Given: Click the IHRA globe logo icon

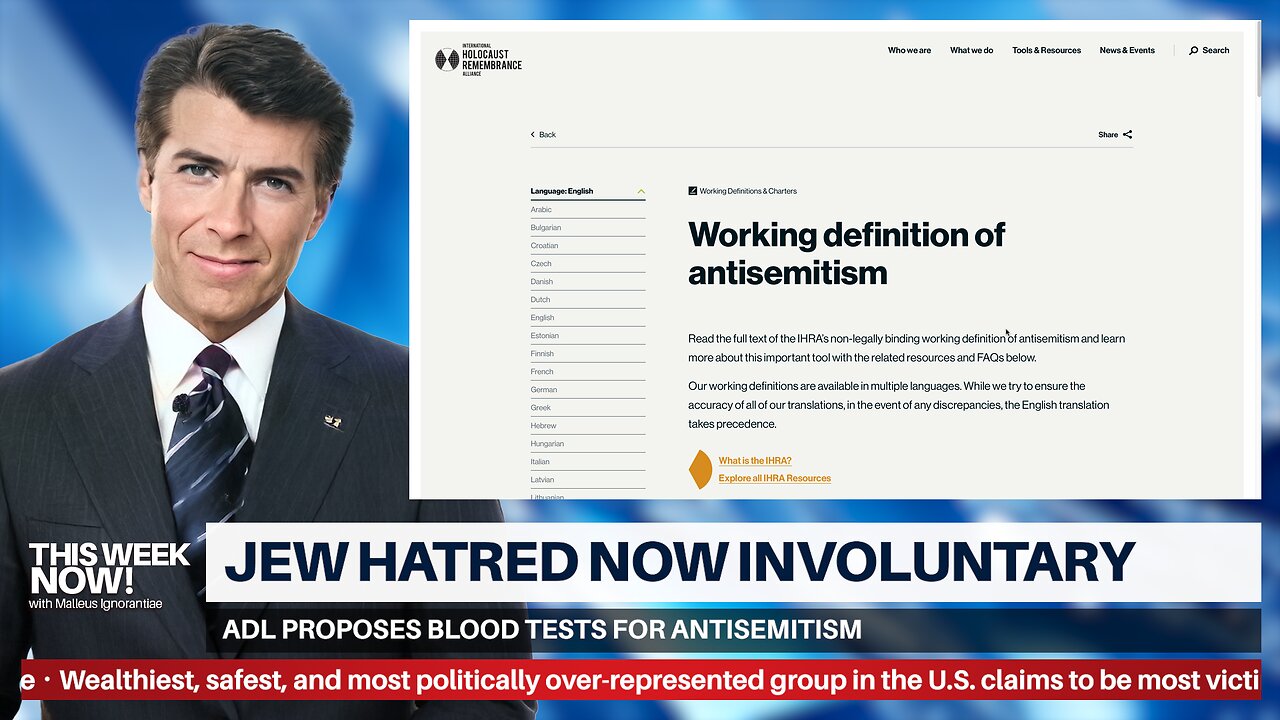Looking at the screenshot, I should pyautogui.click(x=447, y=60).
